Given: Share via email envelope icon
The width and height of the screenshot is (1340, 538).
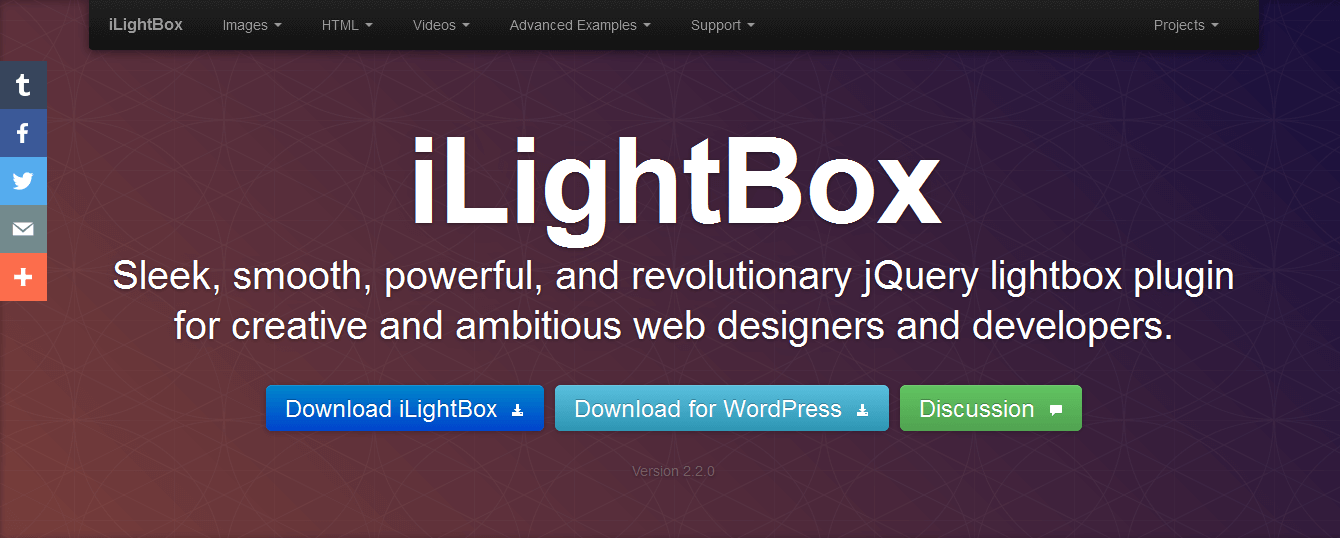Looking at the screenshot, I should [23, 229].
